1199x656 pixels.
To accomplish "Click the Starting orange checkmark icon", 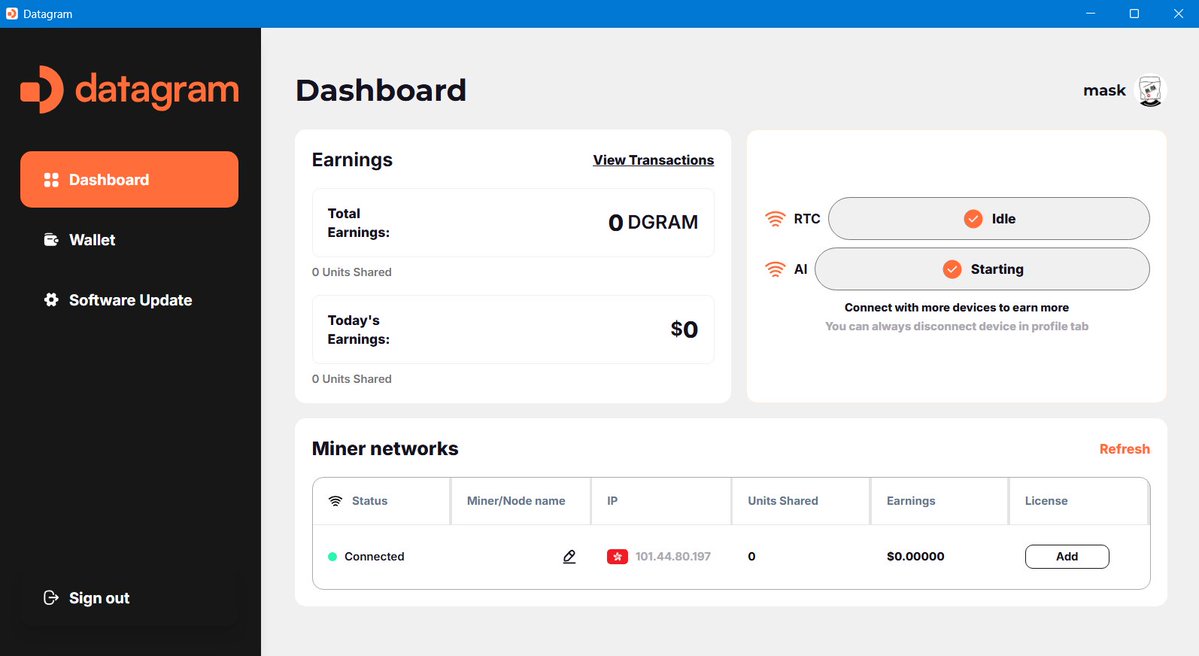I will tap(952, 269).
